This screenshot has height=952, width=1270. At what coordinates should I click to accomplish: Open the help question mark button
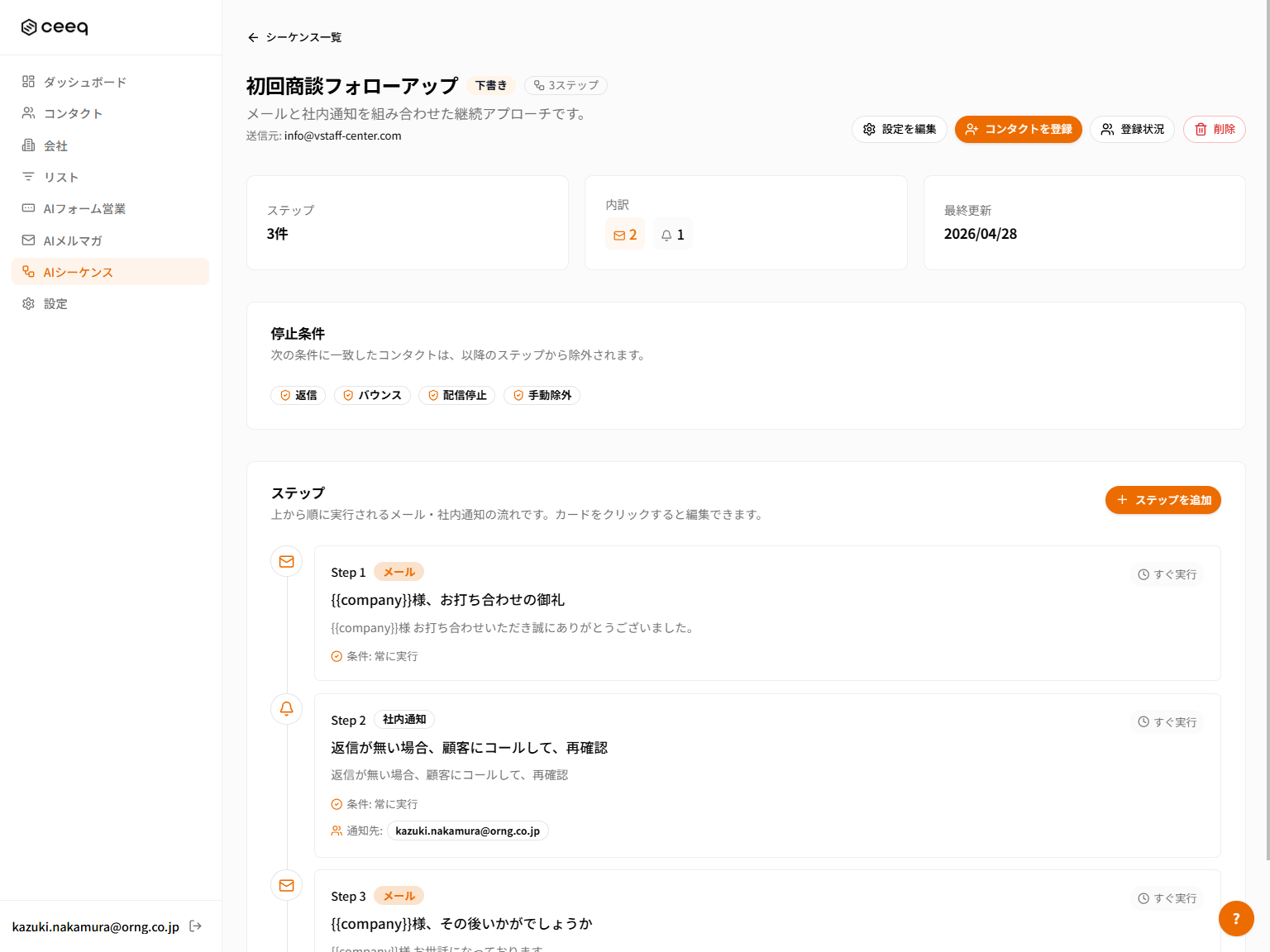pyautogui.click(x=1236, y=918)
